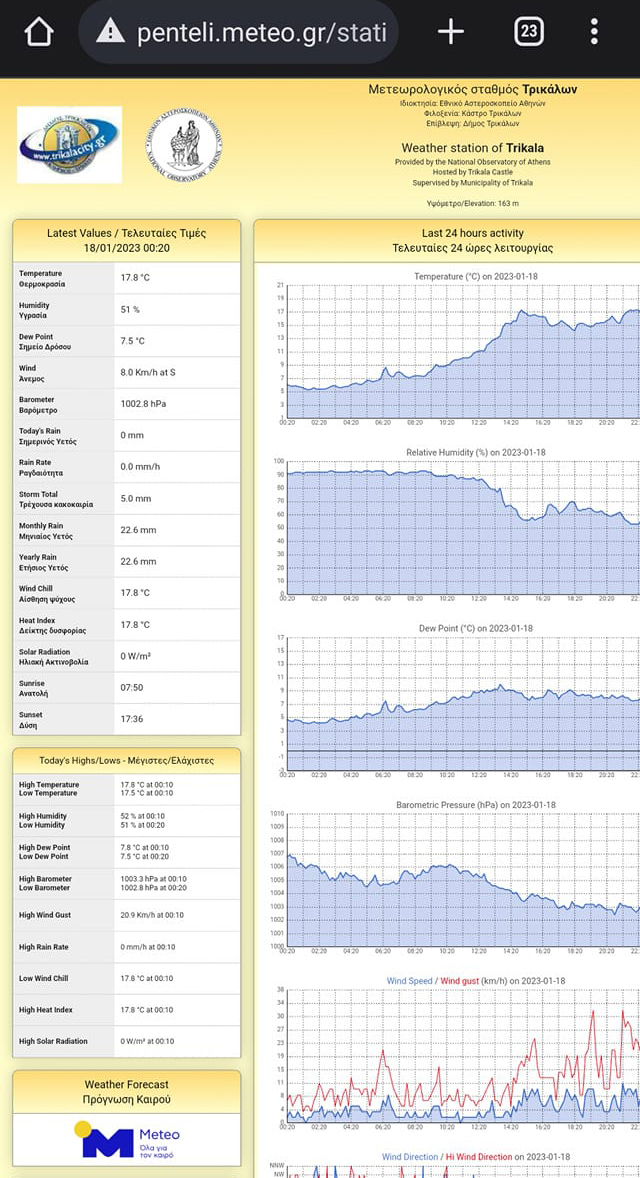Viewport: 640px width, 1178px height.
Task: Tap the not-secure warning triangle icon
Action: (x=110, y=32)
